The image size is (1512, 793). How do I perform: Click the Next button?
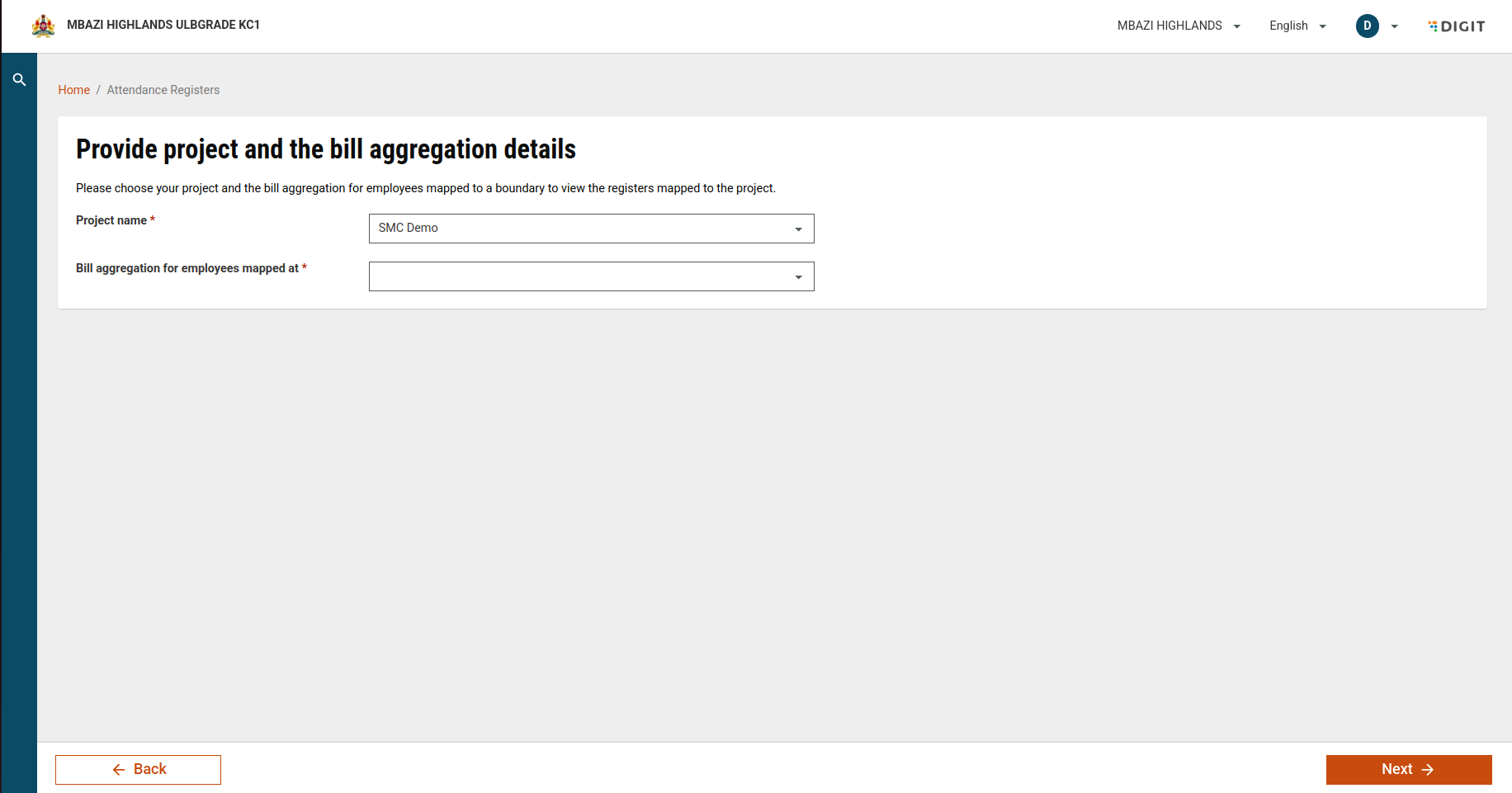[1409, 770]
